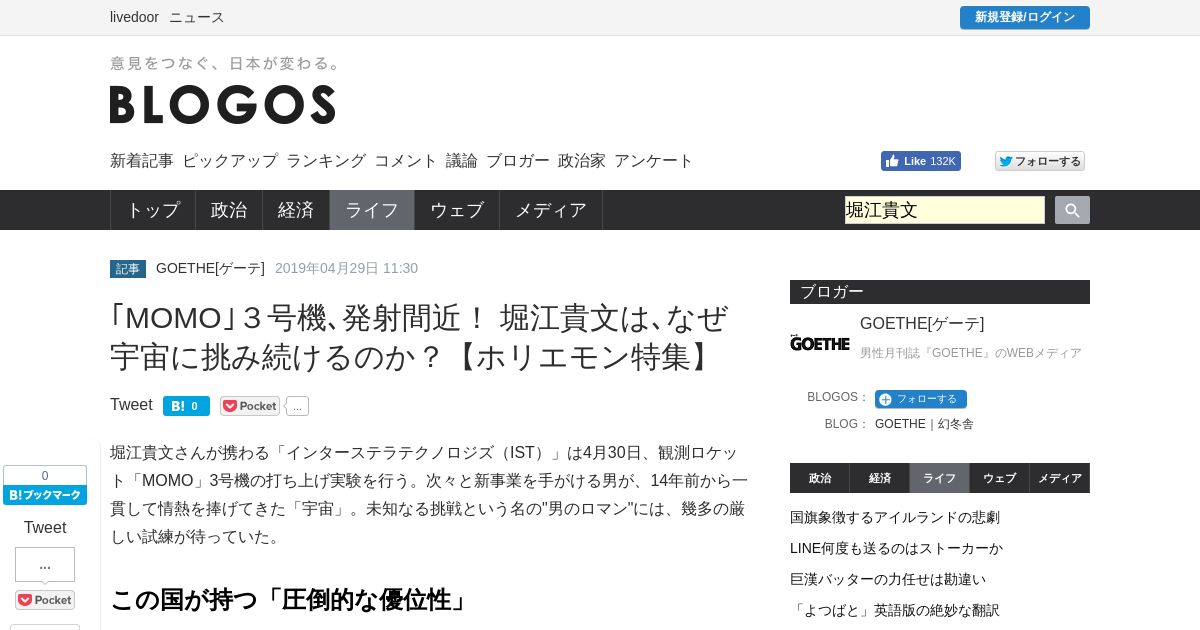Select ライフ tab in sidebar article list
This screenshot has width=1200, height=630.
click(940, 478)
